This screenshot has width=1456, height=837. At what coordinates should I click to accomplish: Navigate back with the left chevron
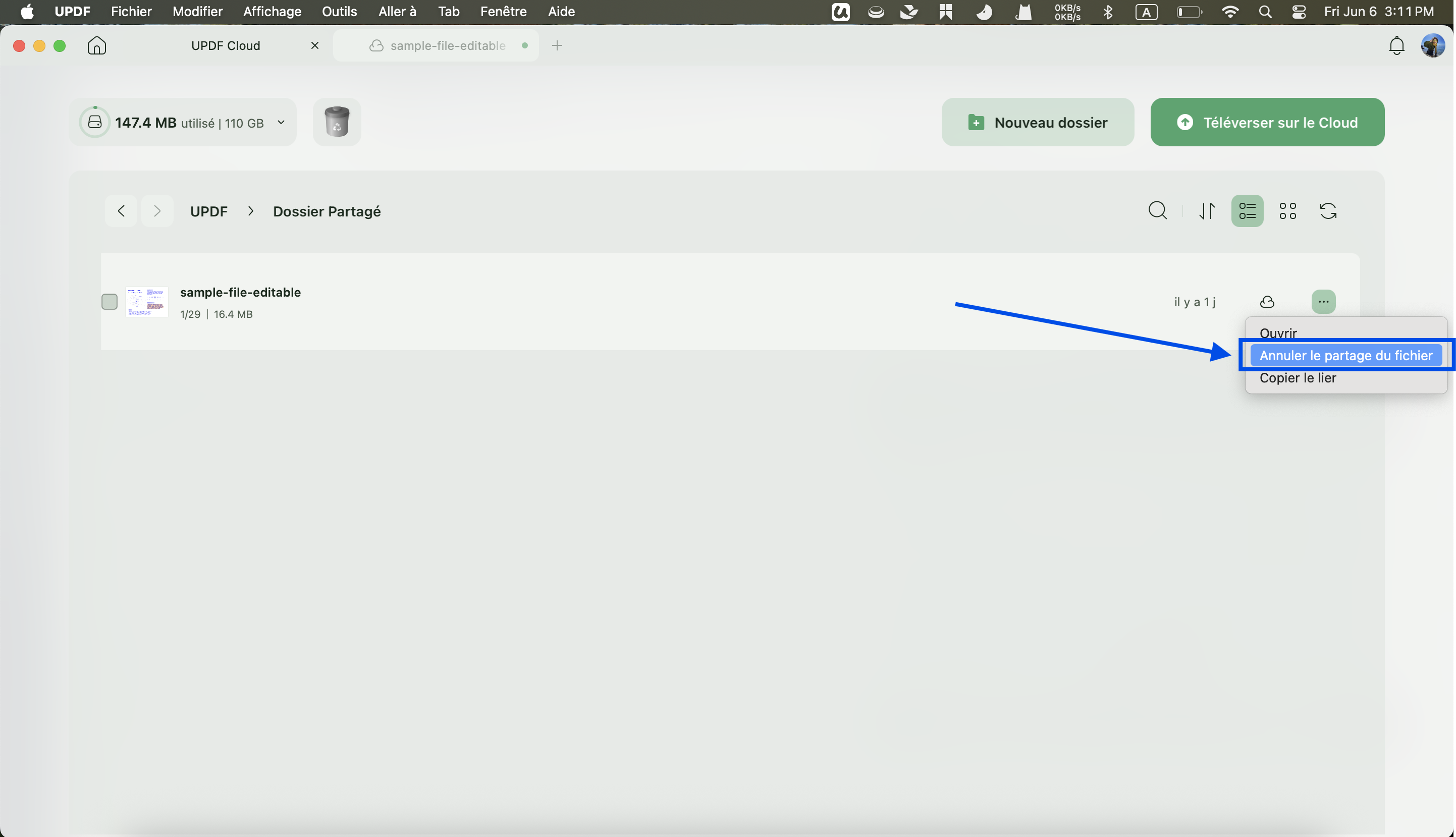pos(121,211)
